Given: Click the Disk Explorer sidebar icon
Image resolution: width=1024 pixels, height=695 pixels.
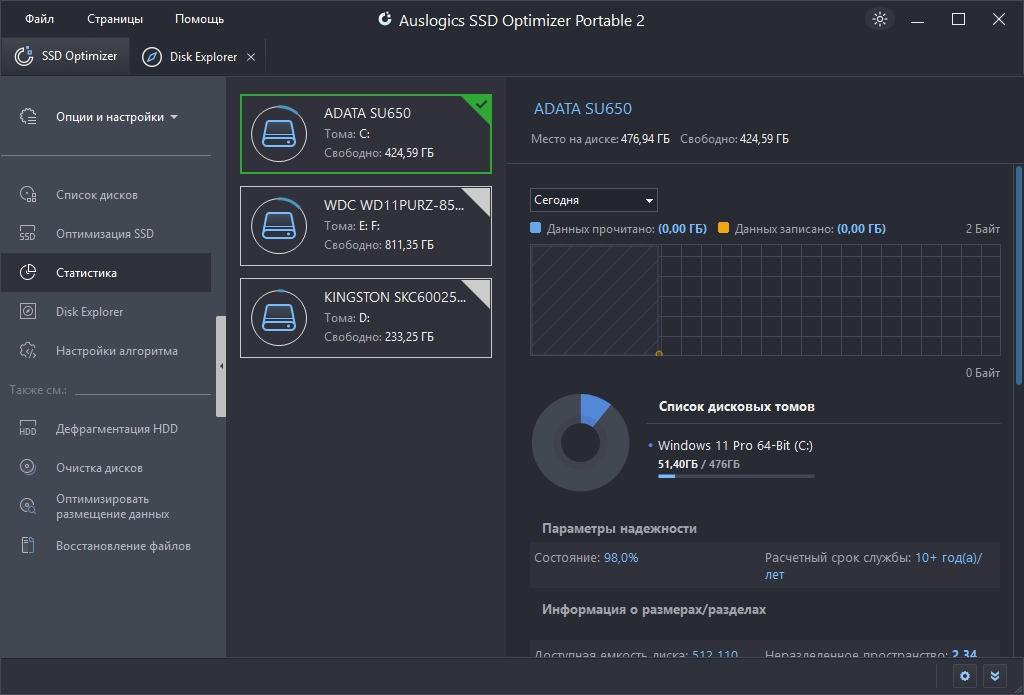Looking at the screenshot, I should 28,312.
